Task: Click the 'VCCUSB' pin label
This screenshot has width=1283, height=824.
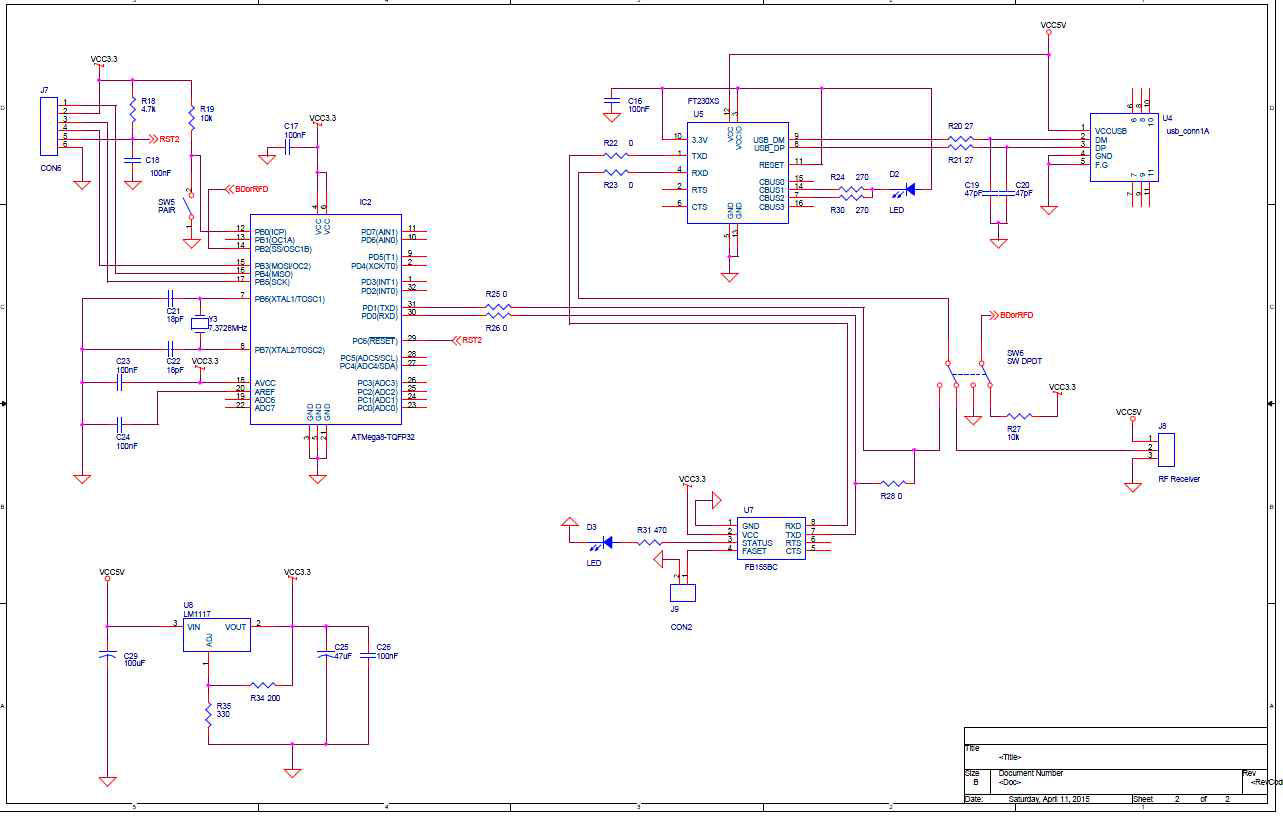Action: coord(1111,130)
